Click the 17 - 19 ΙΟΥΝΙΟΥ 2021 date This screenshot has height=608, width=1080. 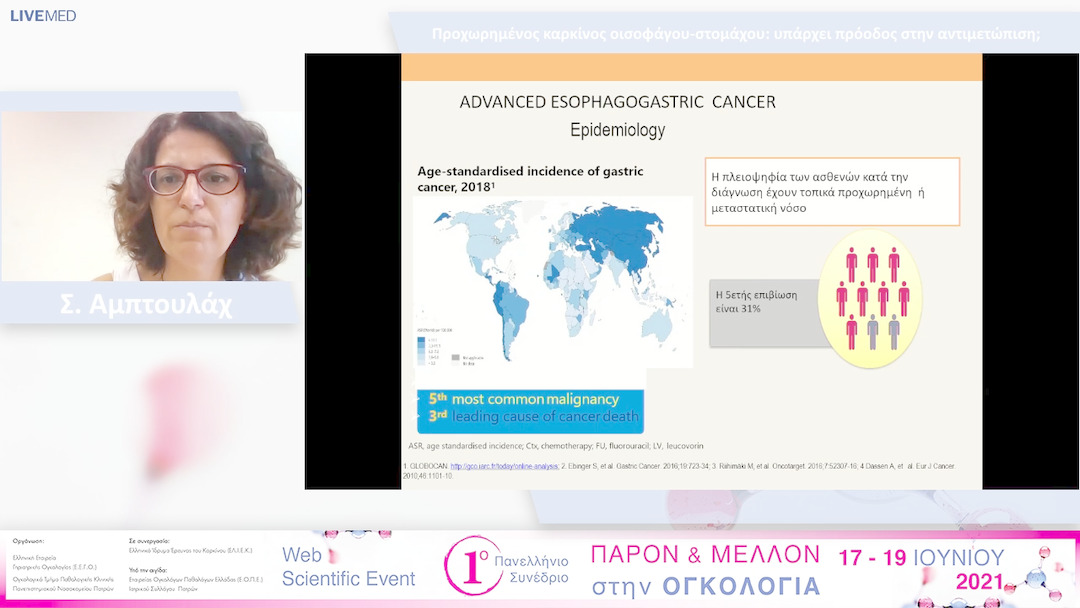(922, 569)
